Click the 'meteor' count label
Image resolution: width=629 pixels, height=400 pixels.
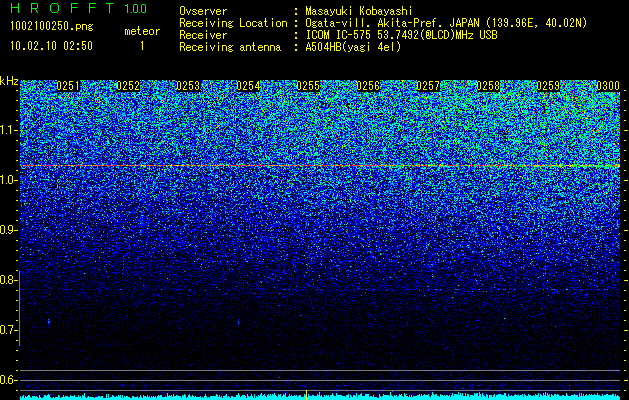coord(142,31)
